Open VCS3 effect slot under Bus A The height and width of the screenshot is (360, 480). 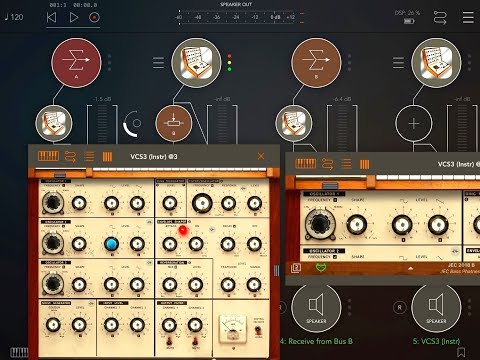(54, 123)
